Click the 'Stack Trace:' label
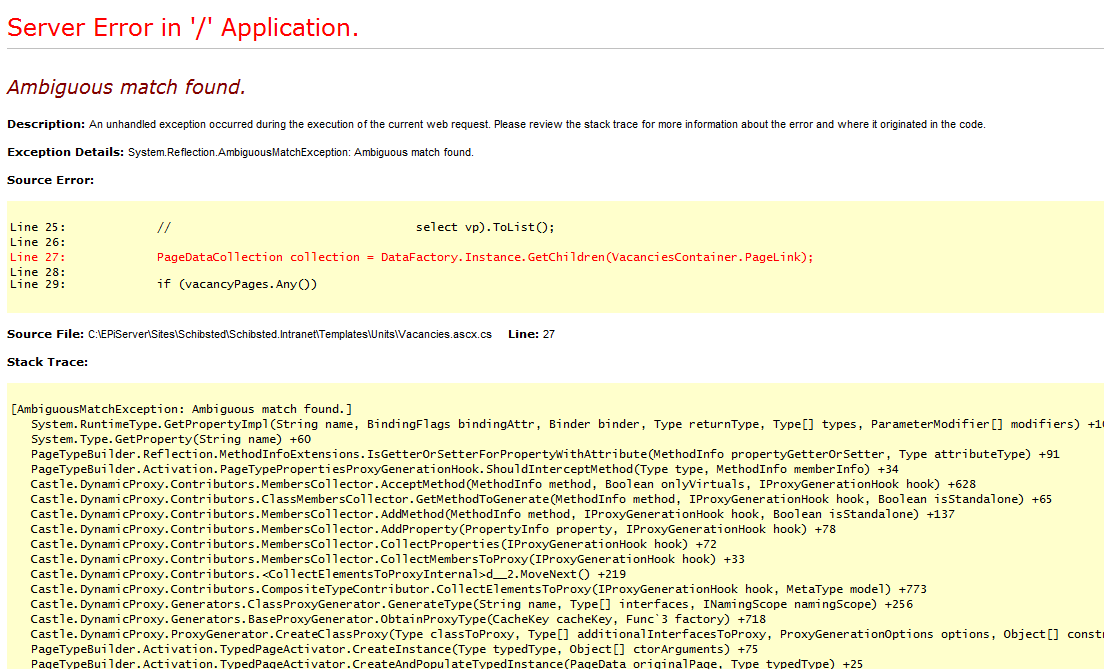The image size is (1104, 669). point(47,362)
